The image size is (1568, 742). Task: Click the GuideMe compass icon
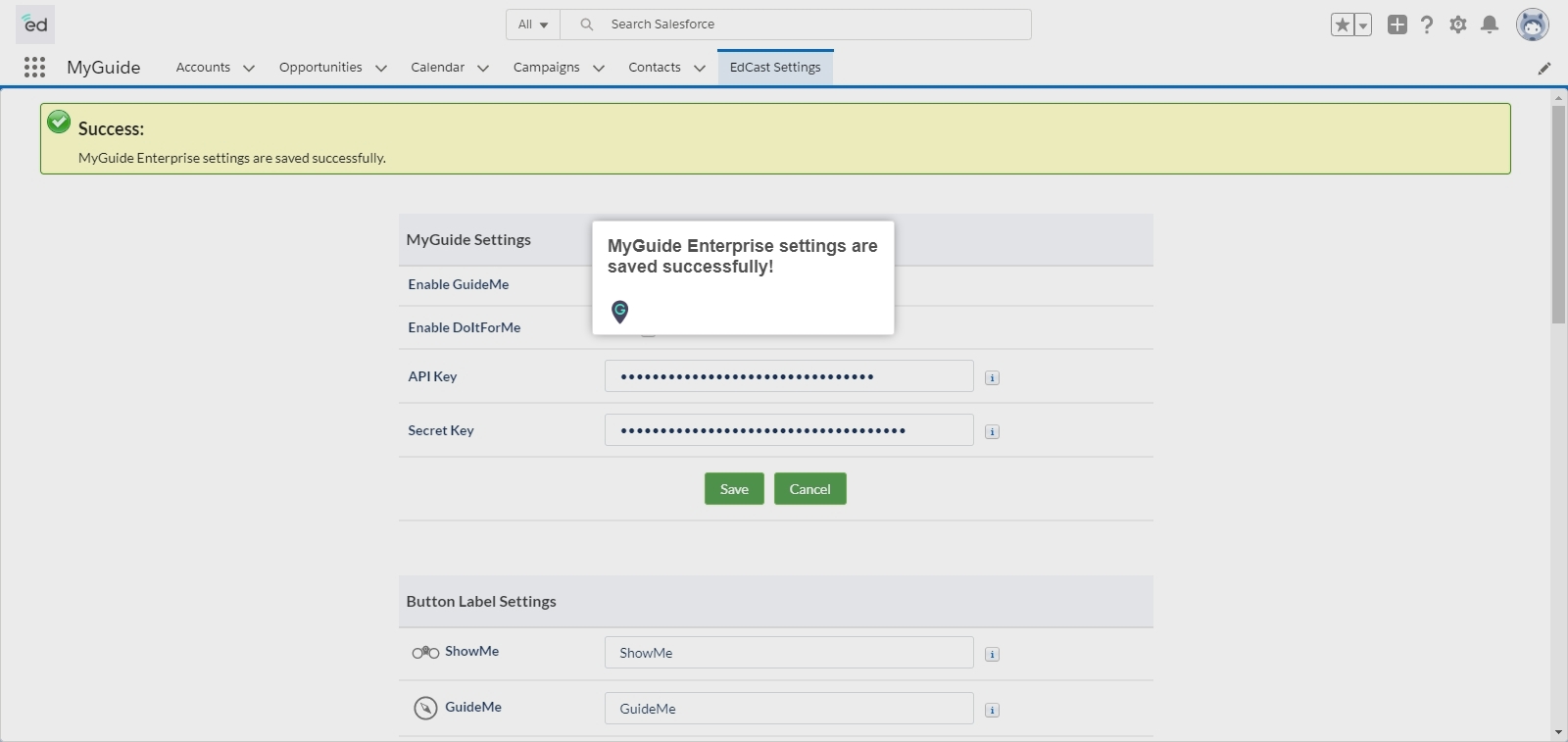pos(425,708)
